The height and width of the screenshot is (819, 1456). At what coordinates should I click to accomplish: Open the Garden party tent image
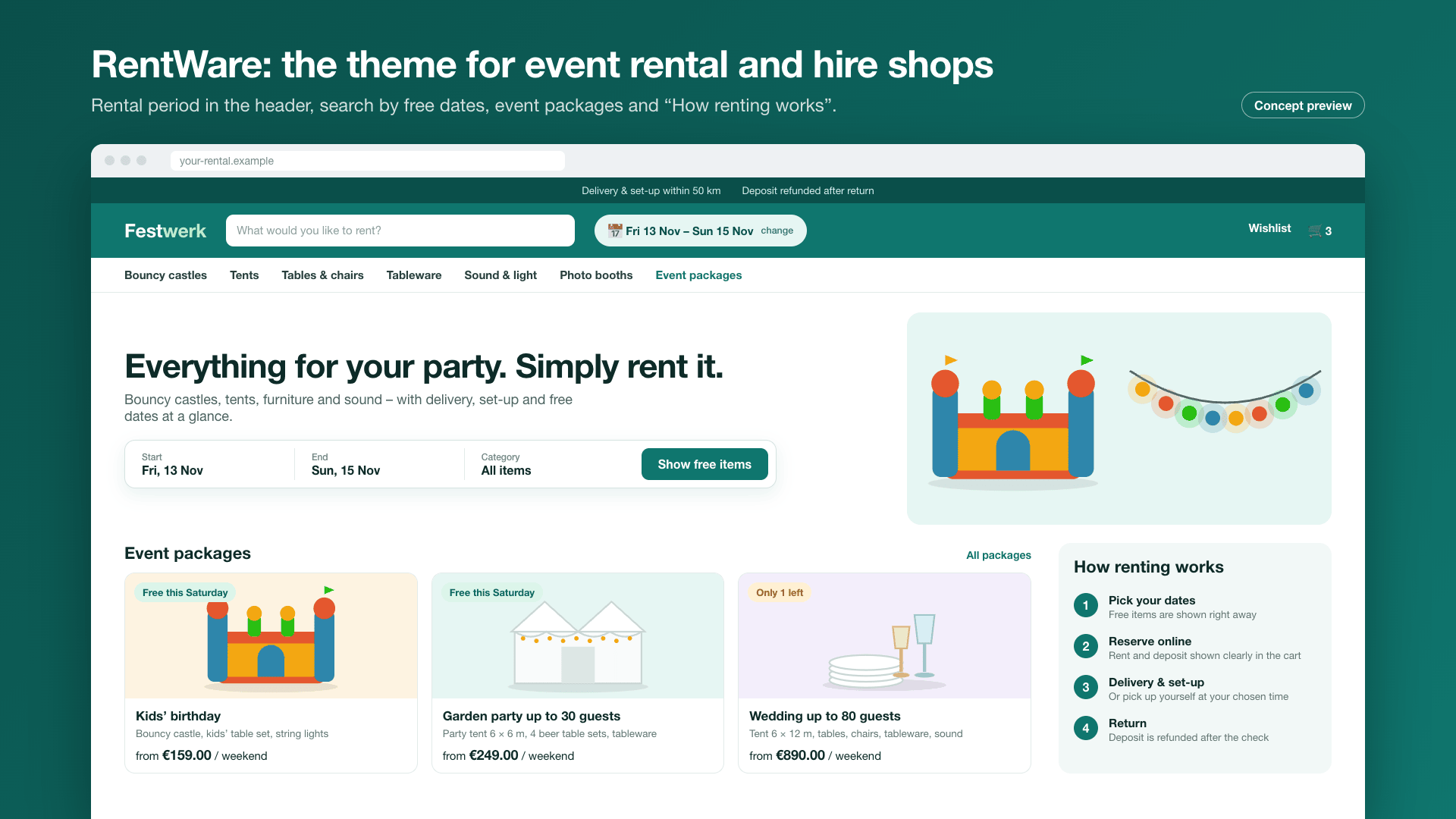click(x=578, y=635)
